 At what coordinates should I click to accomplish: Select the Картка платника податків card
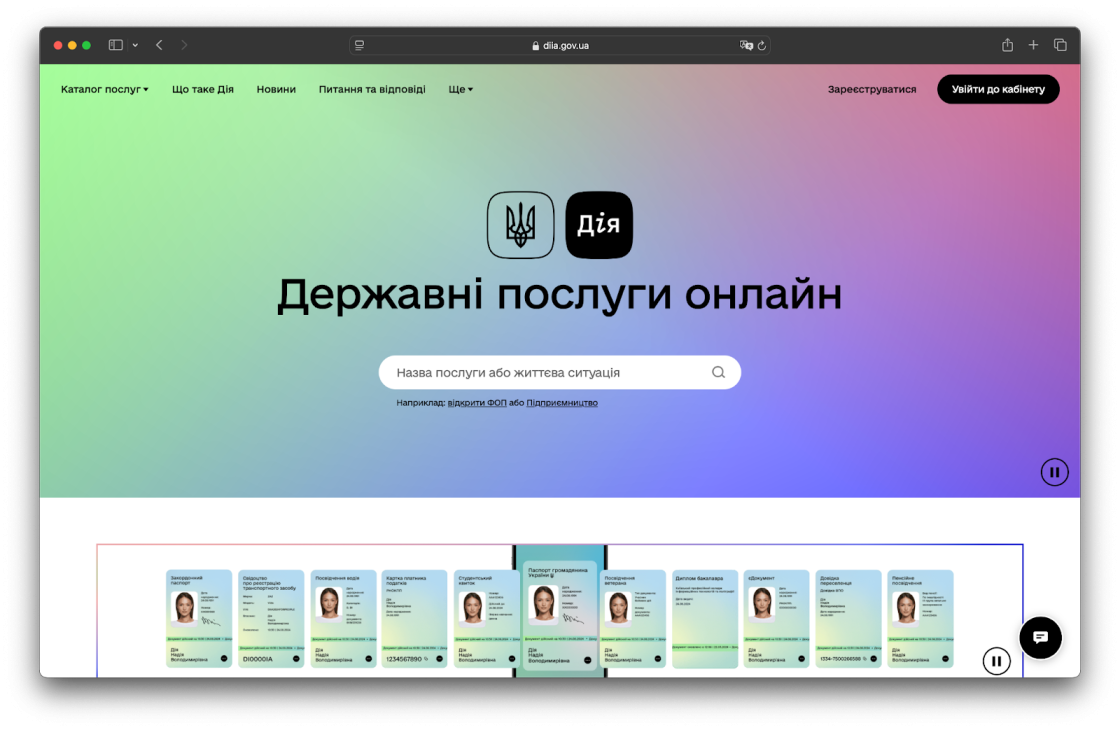pyautogui.click(x=414, y=619)
